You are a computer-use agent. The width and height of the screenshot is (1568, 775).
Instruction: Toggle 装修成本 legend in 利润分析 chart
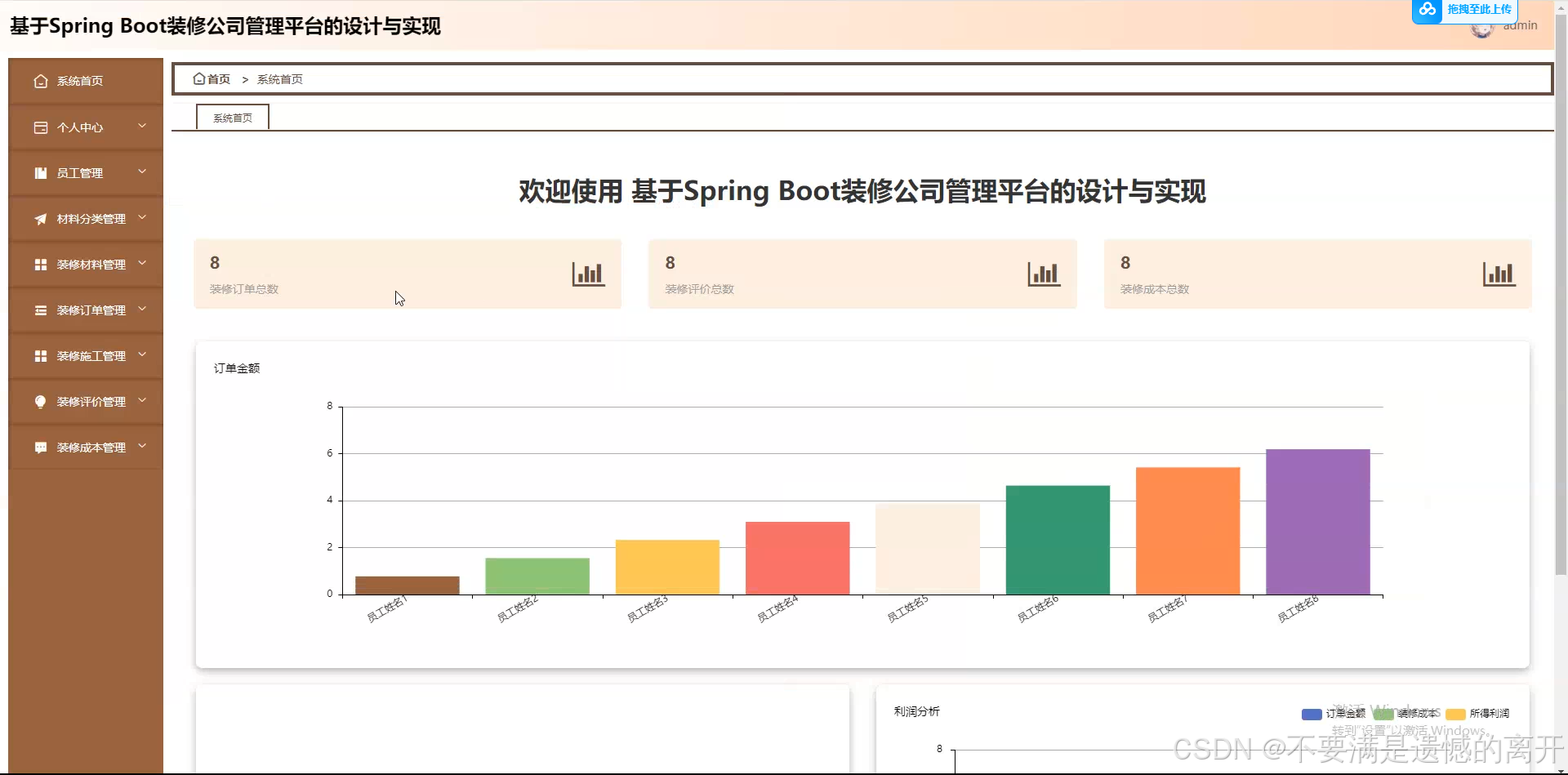click(x=1406, y=714)
